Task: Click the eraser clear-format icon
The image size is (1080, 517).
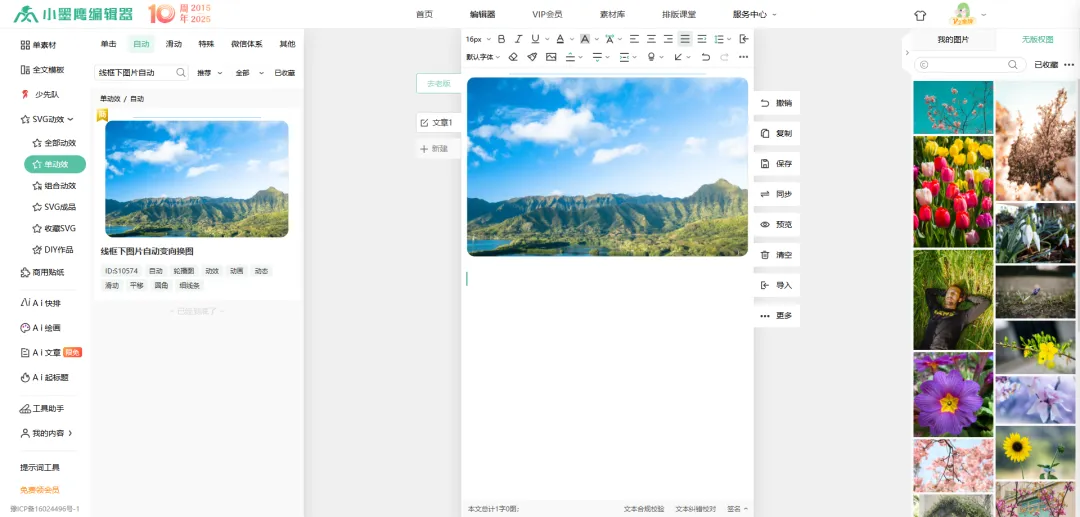Action: 513,57
